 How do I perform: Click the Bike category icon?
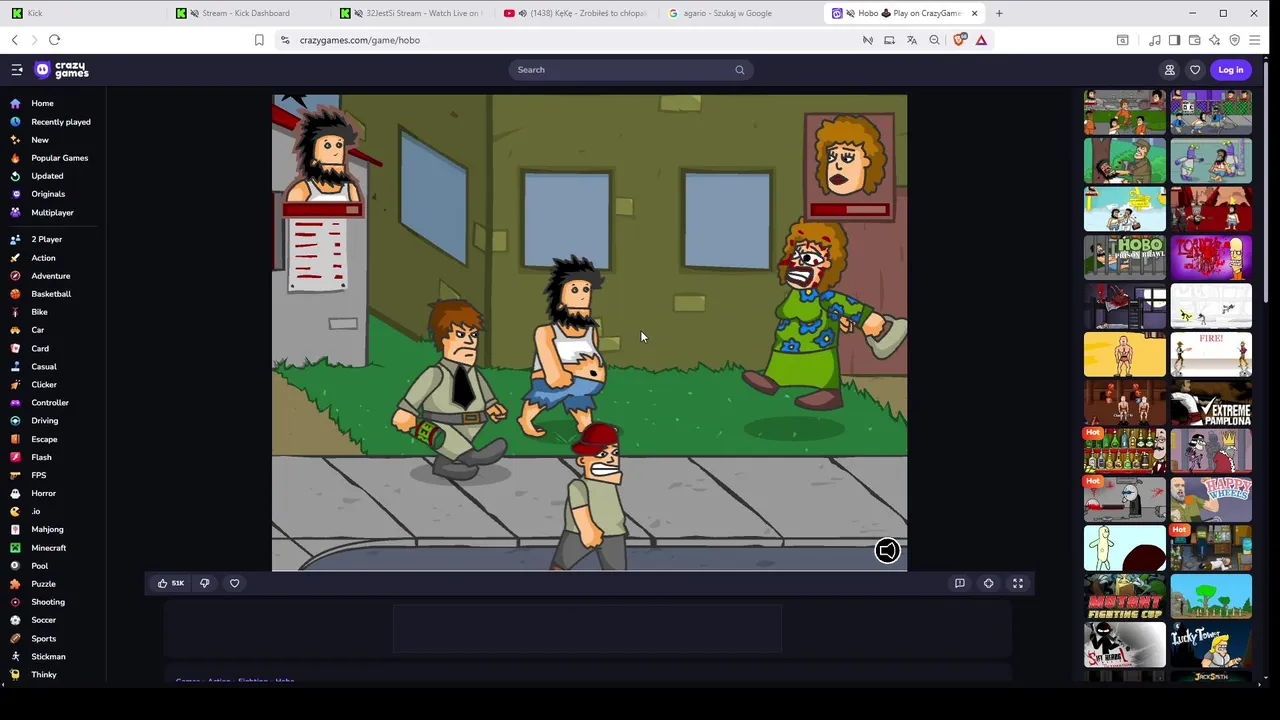pos(15,312)
